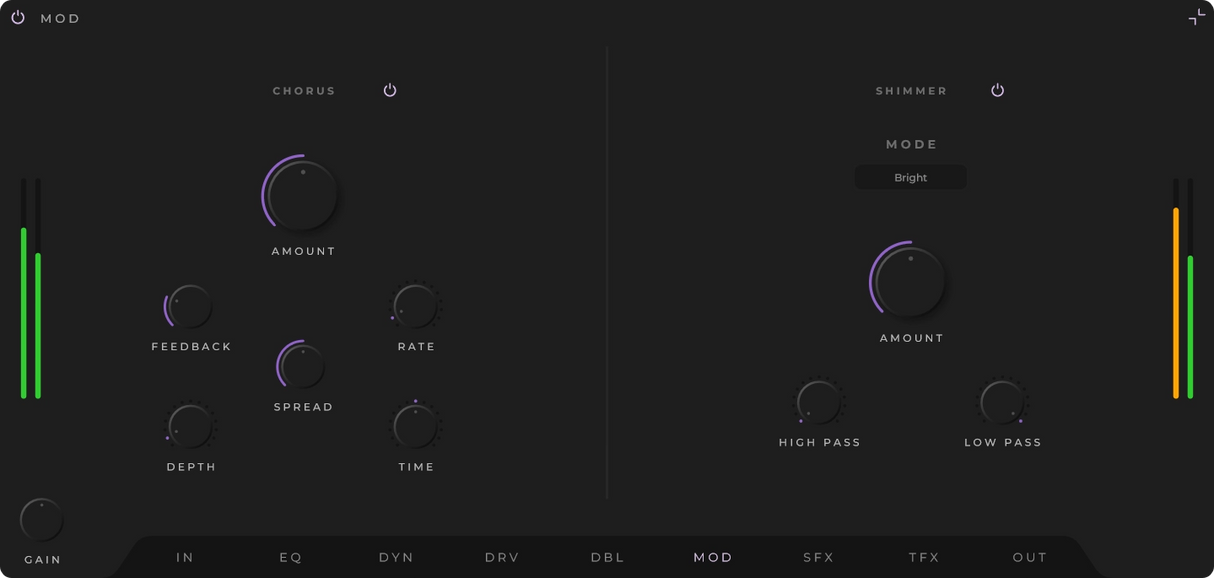This screenshot has width=1214, height=578.
Task: Click the Chorus Spread knob
Action: click(x=302, y=367)
